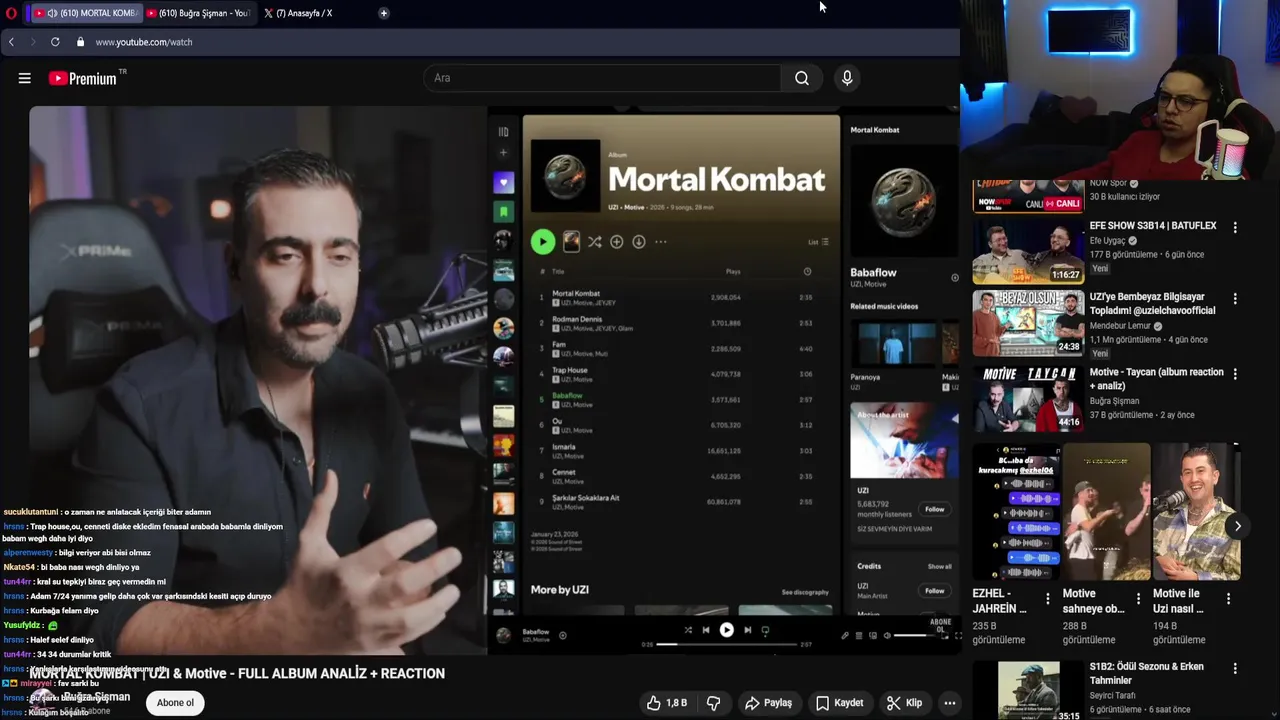The width and height of the screenshot is (1280, 720).
Task: Open options for Motive sahneye short
Action: (1138, 599)
